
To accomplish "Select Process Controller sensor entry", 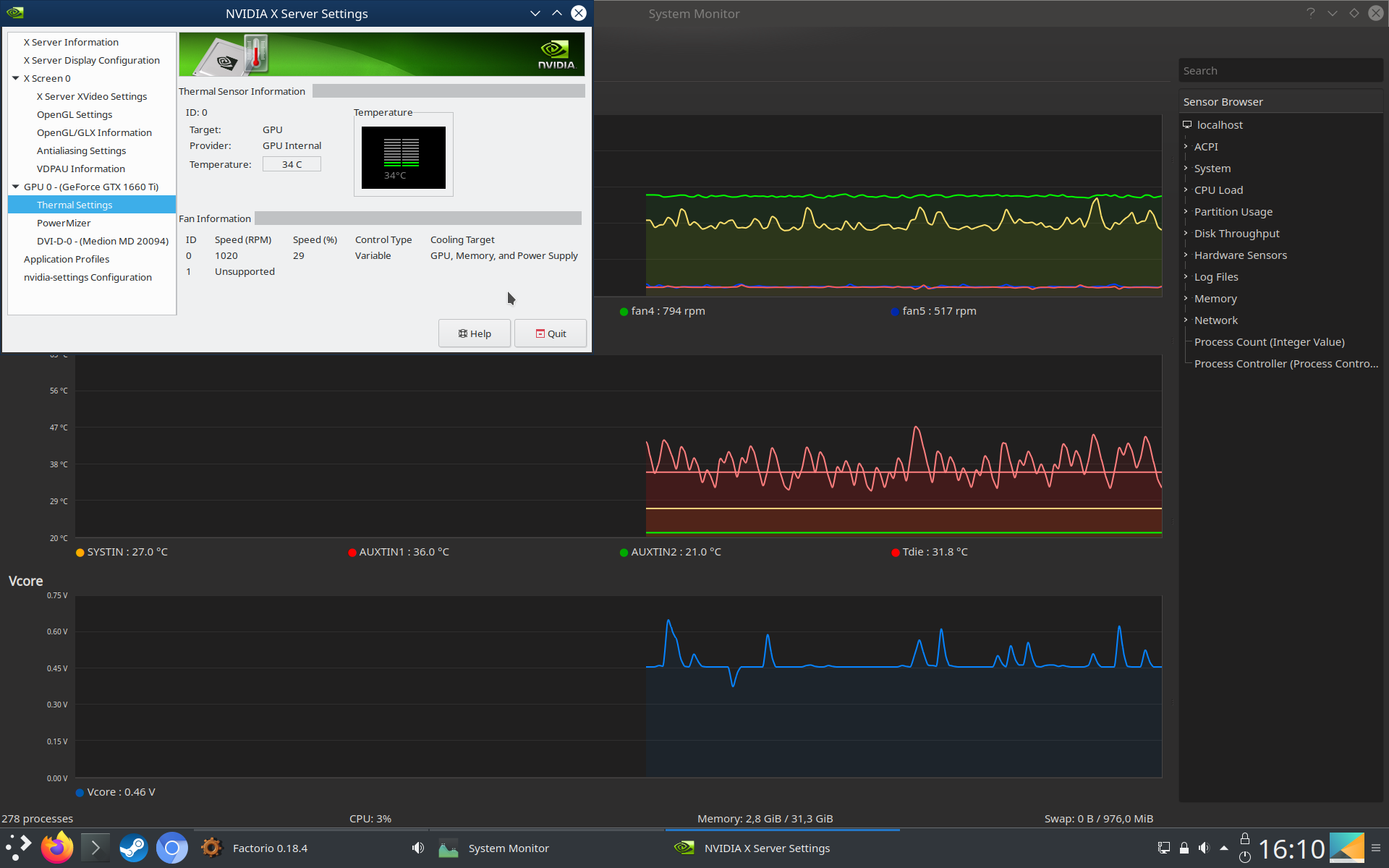I will point(1286,363).
